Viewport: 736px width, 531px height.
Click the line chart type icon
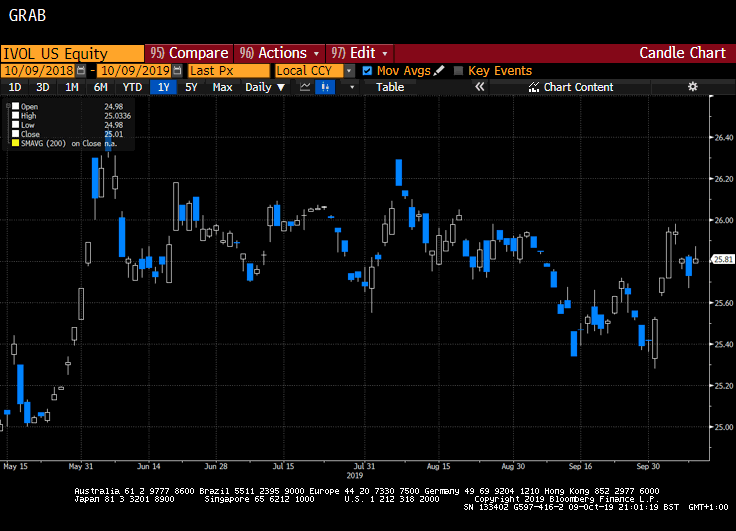click(x=303, y=87)
